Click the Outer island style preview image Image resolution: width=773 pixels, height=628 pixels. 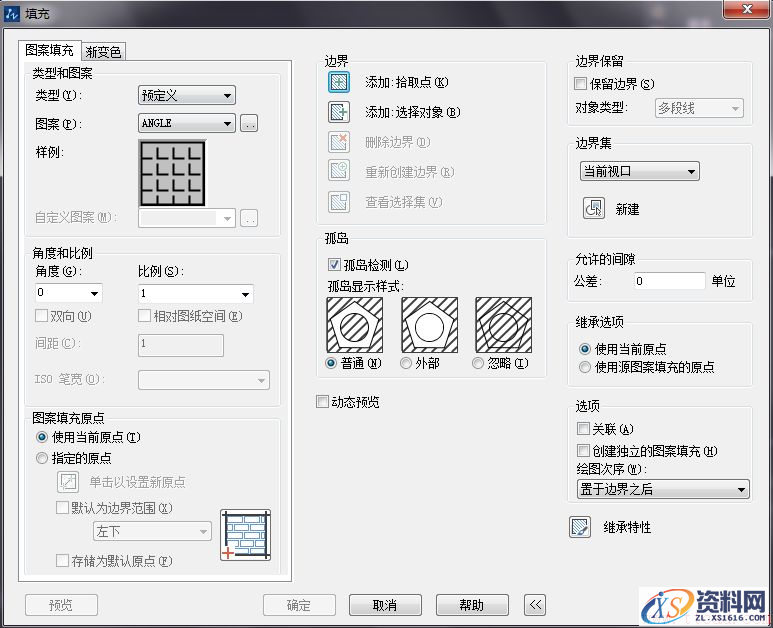click(x=429, y=325)
